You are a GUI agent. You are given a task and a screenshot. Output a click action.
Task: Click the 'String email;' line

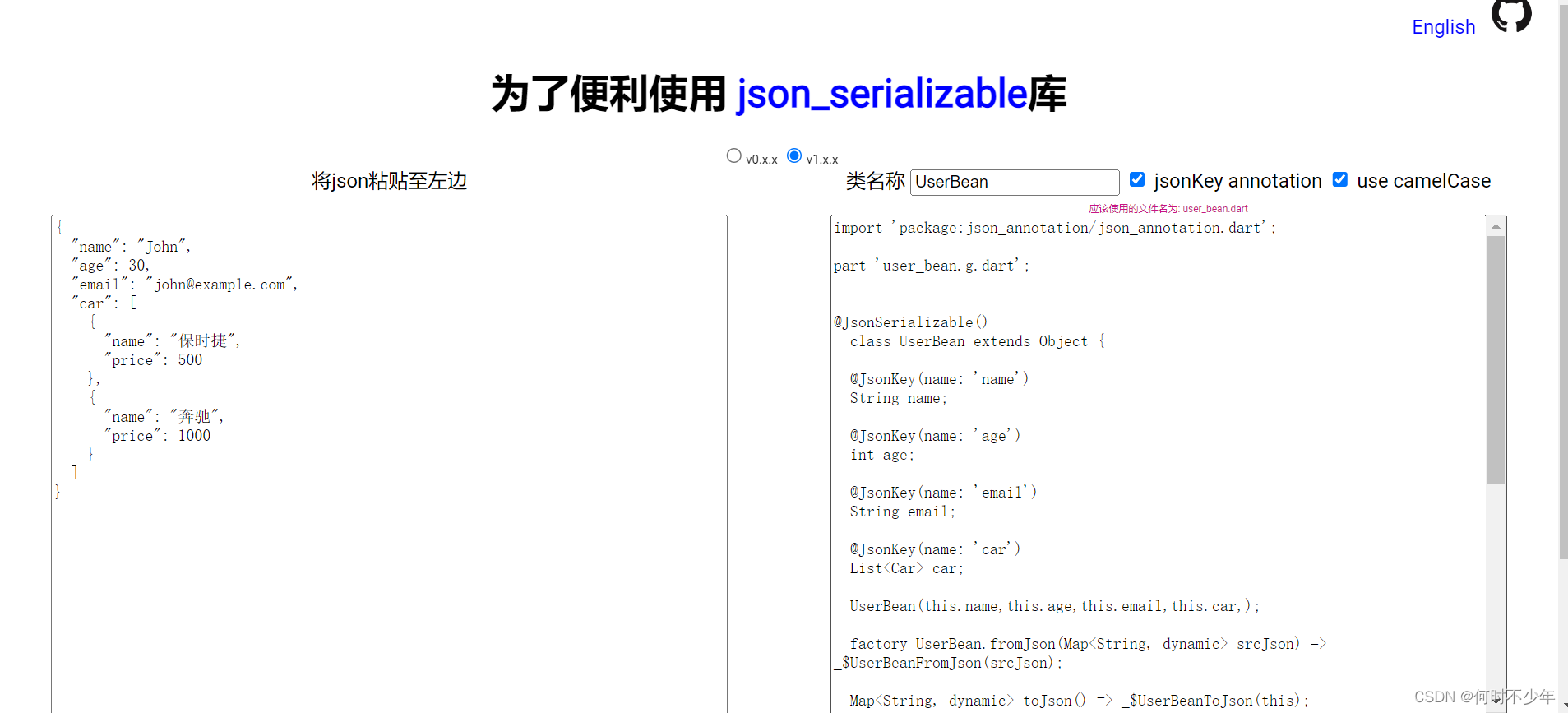coord(903,512)
